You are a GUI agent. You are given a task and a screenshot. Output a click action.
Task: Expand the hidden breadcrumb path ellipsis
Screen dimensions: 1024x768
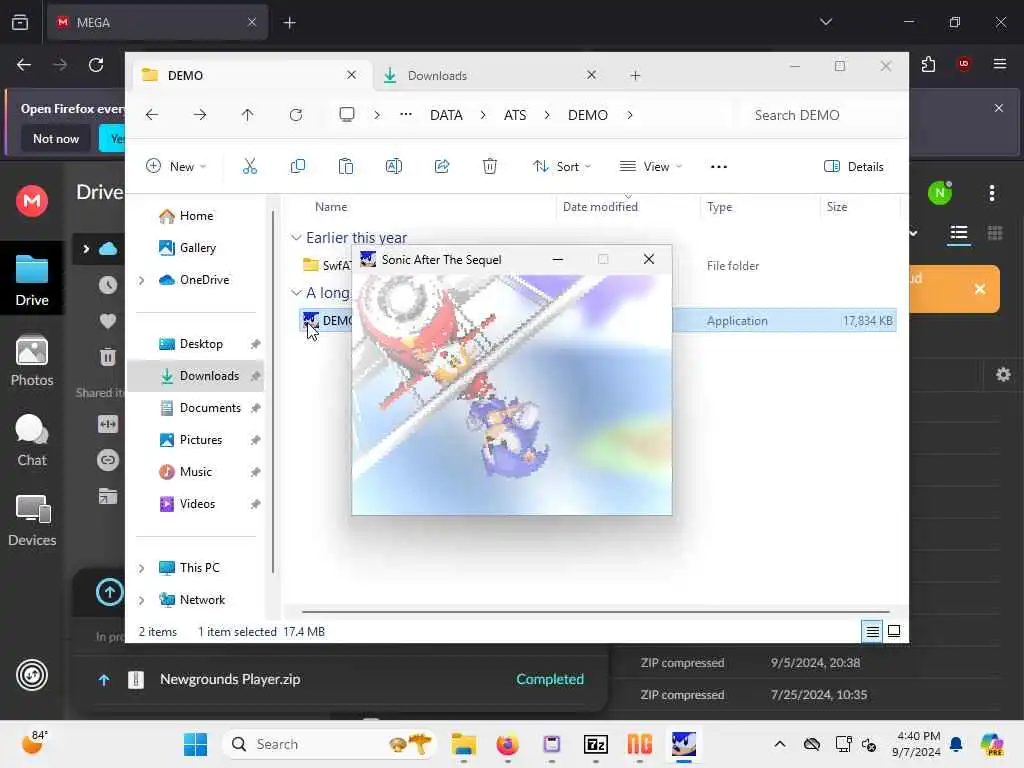406,115
